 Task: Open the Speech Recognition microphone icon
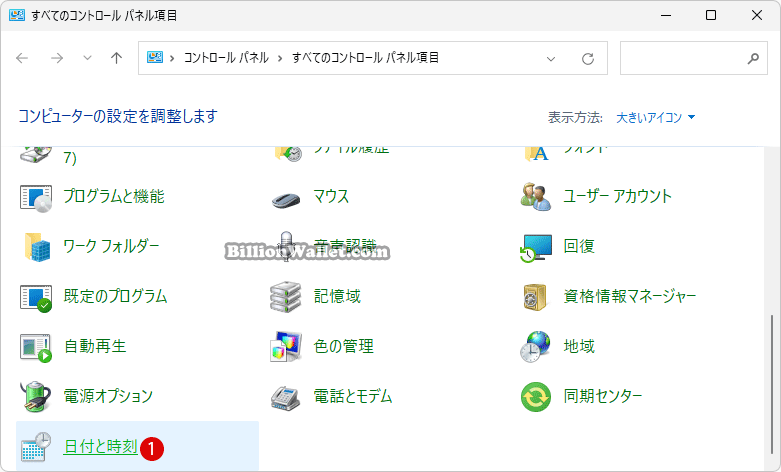tap(286, 246)
